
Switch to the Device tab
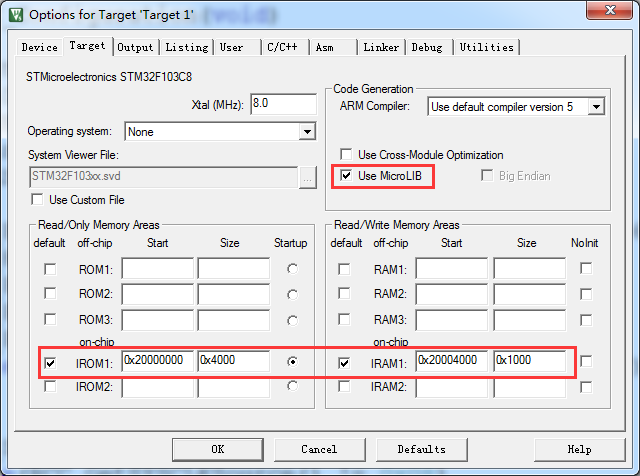pyautogui.click(x=40, y=47)
